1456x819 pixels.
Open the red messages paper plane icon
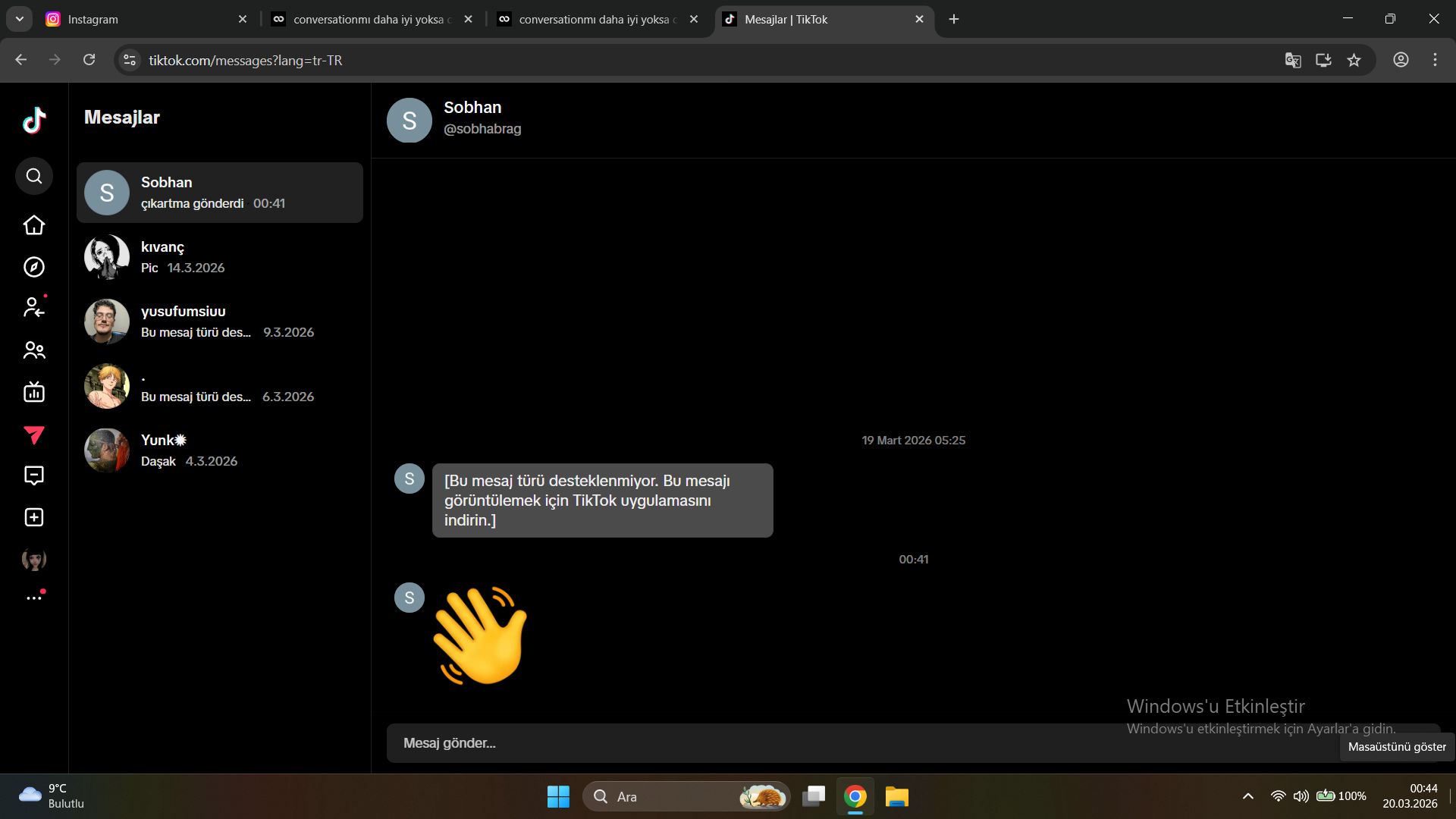point(34,435)
